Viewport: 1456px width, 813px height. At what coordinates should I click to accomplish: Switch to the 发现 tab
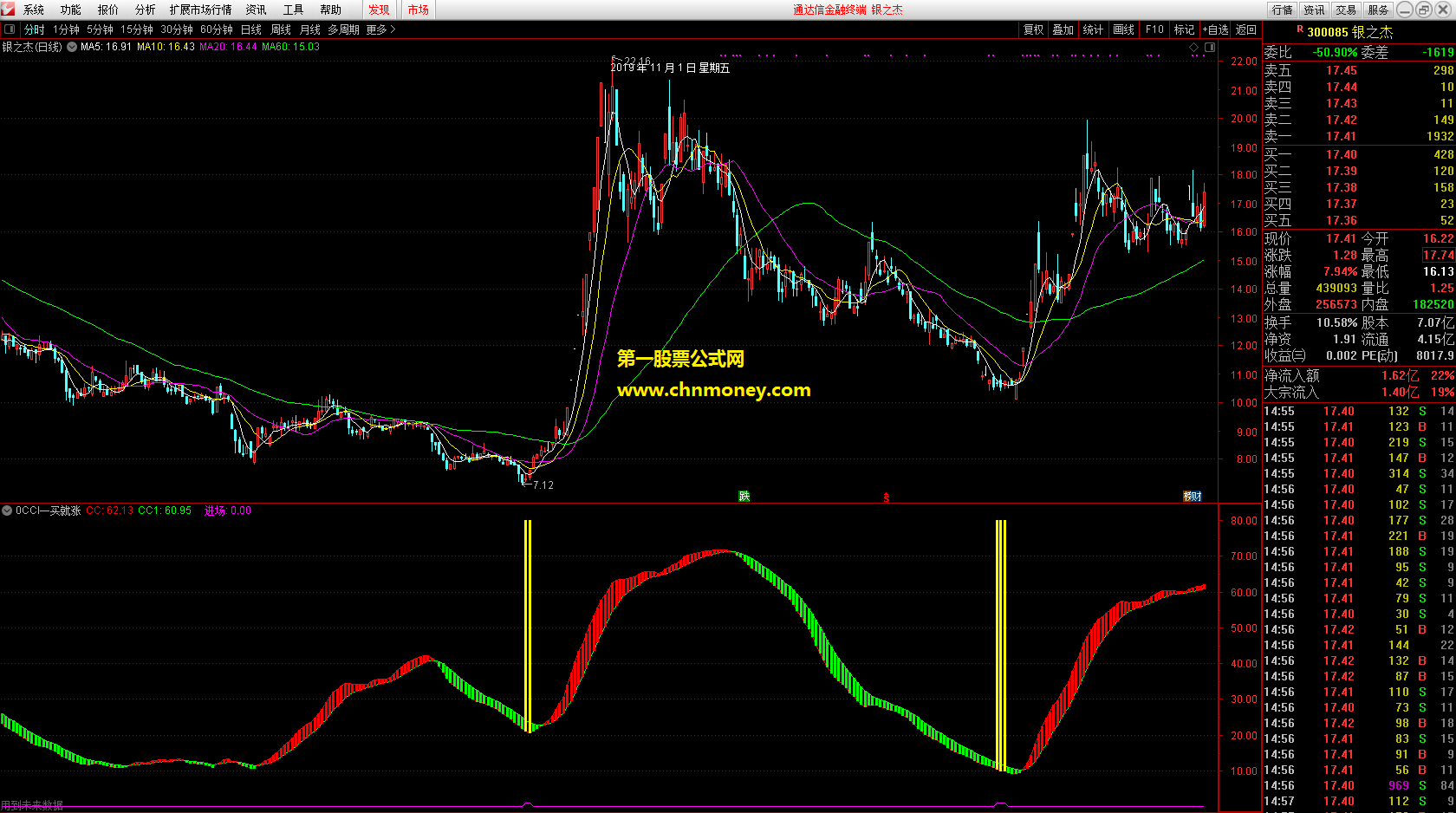tap(379, 10)
